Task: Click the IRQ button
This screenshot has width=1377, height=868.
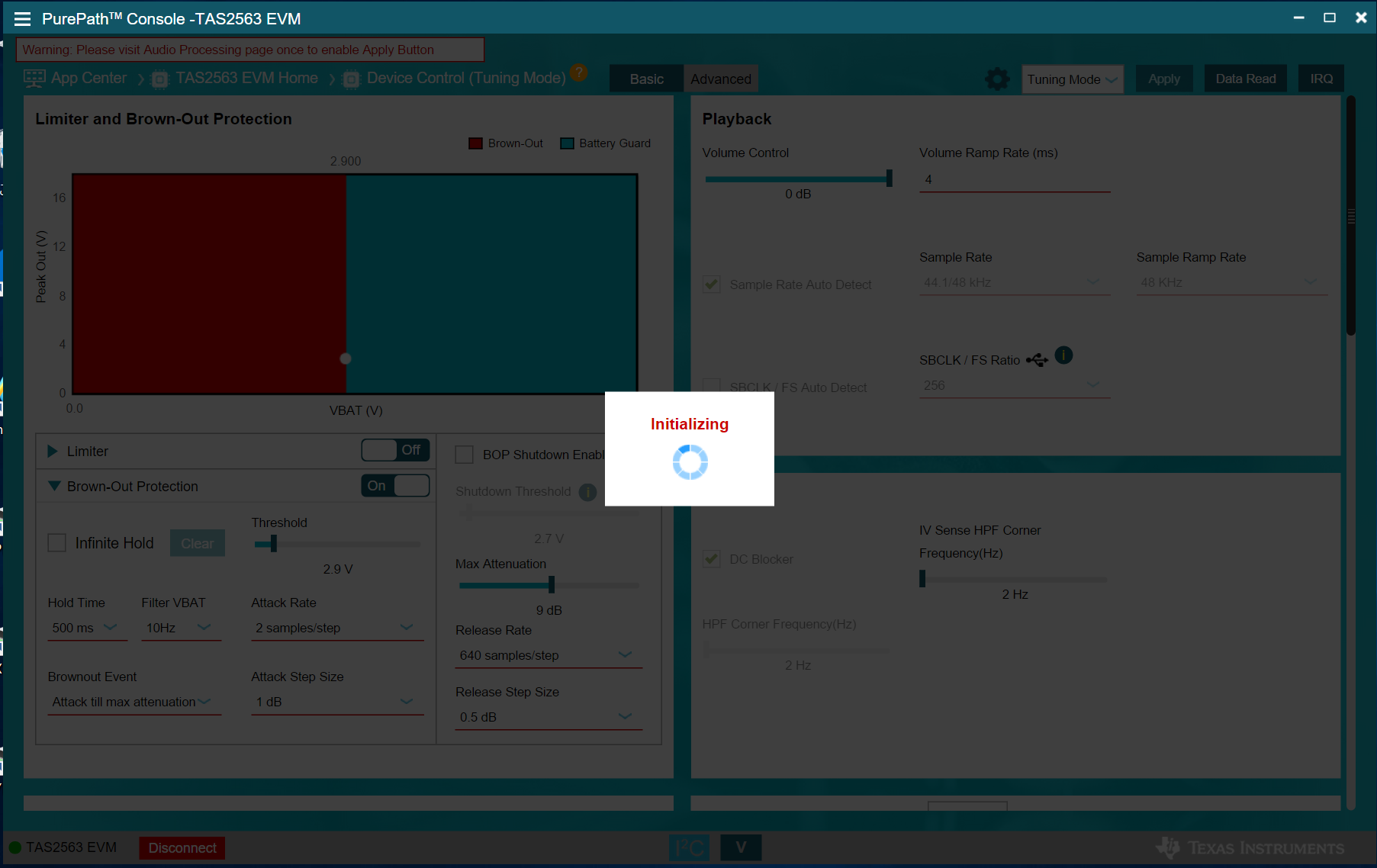Action: point(1321,79)
